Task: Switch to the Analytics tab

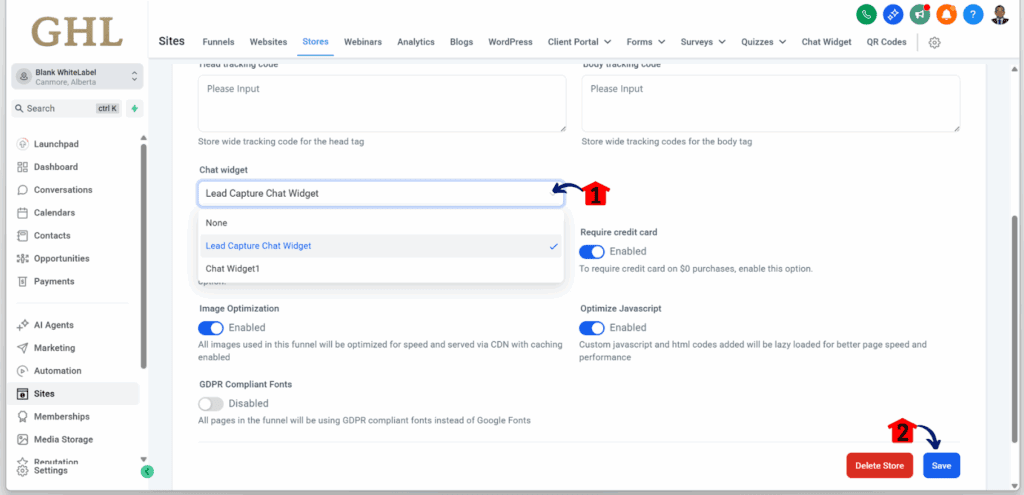Action: (x=416, y=42)
